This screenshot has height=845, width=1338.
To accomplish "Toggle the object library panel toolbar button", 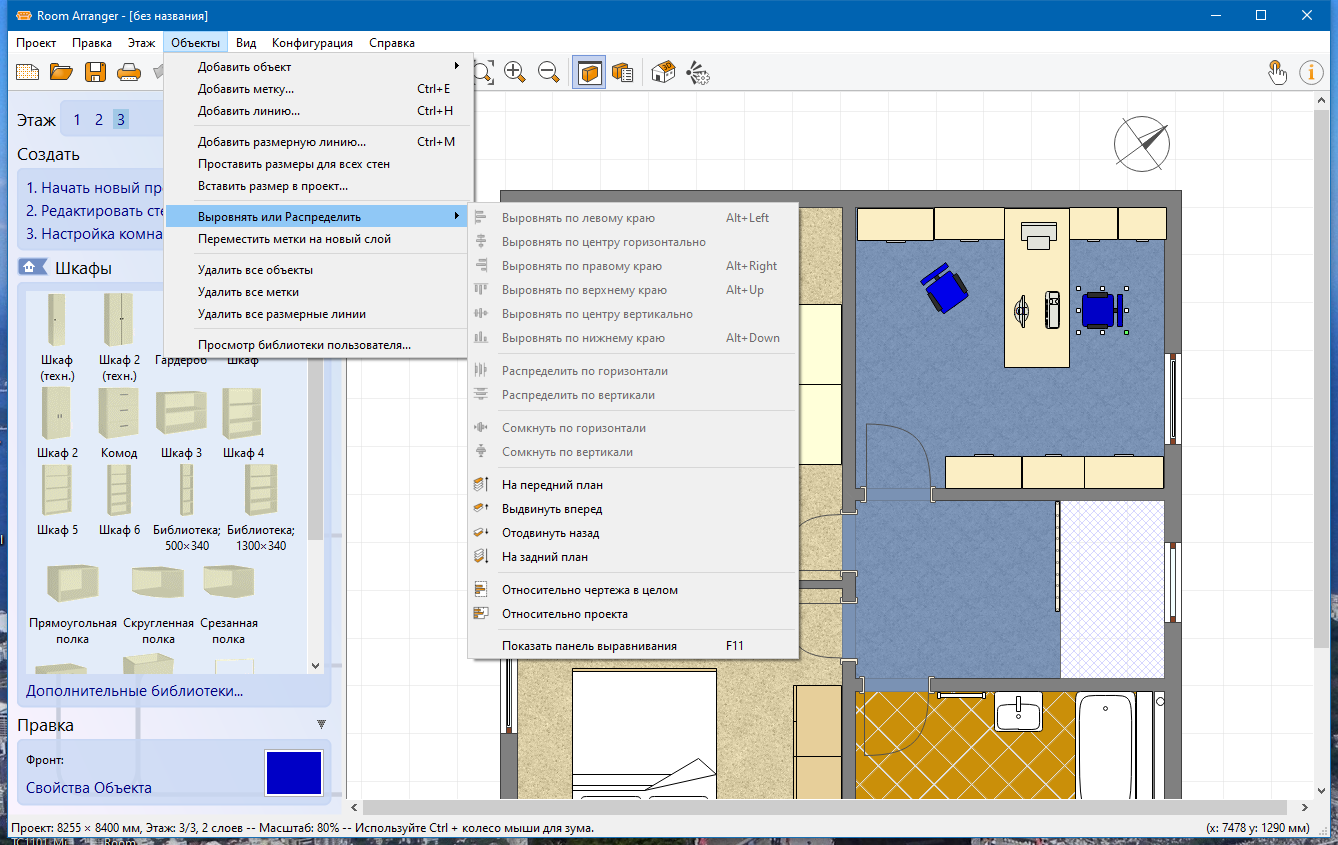I will pos(589,72).
